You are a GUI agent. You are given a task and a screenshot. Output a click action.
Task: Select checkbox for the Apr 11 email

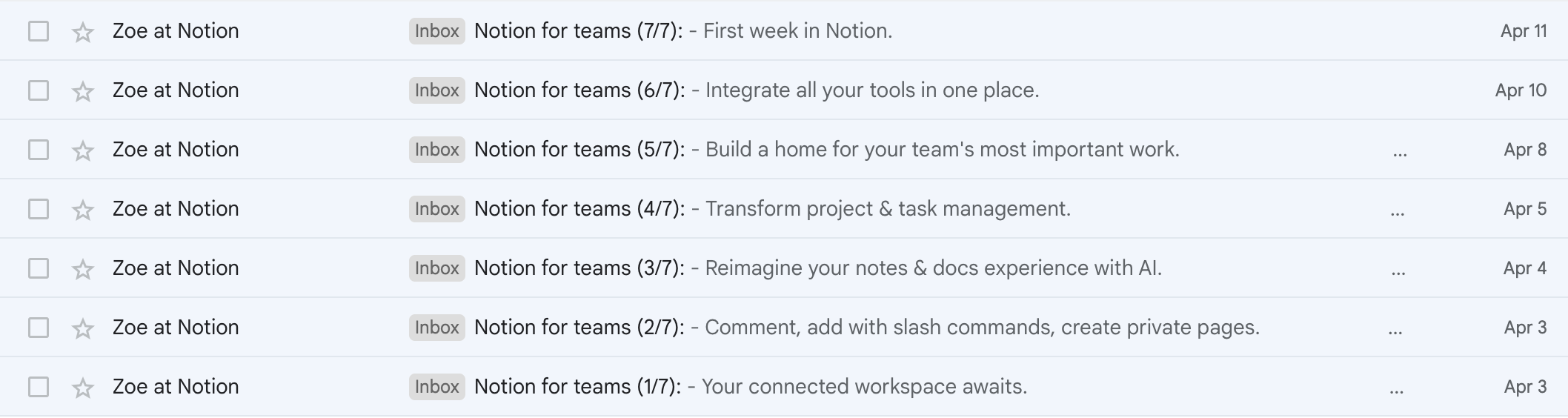pos(39,31)
